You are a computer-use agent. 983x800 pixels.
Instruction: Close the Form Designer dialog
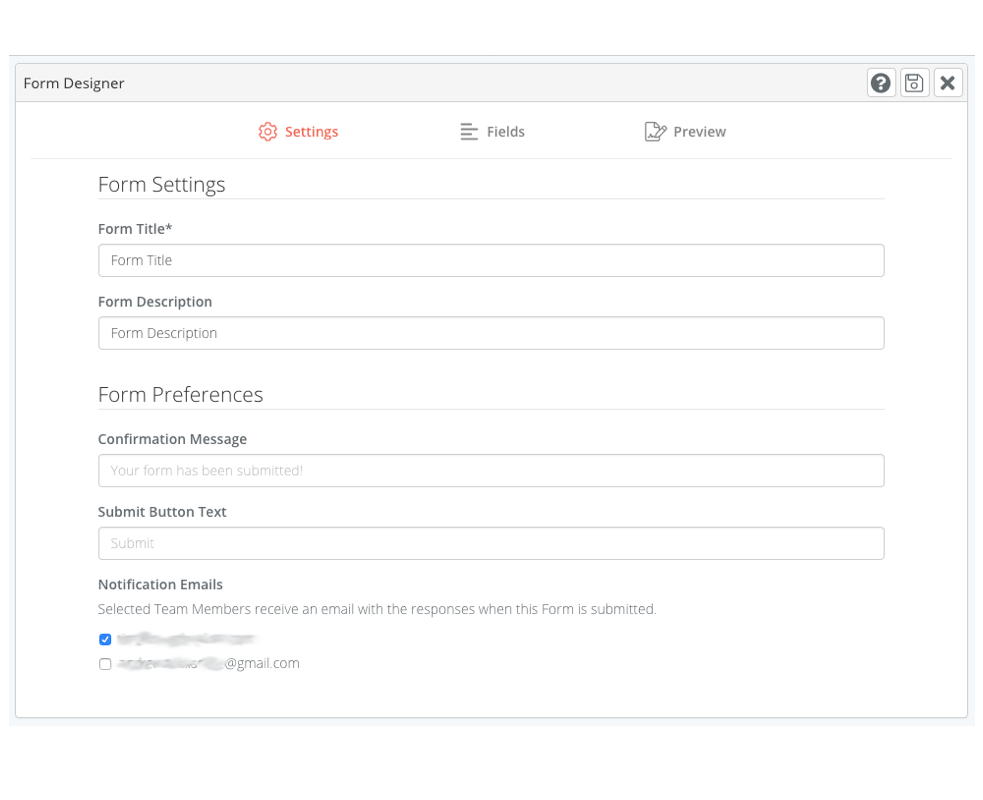click(947, 82)
